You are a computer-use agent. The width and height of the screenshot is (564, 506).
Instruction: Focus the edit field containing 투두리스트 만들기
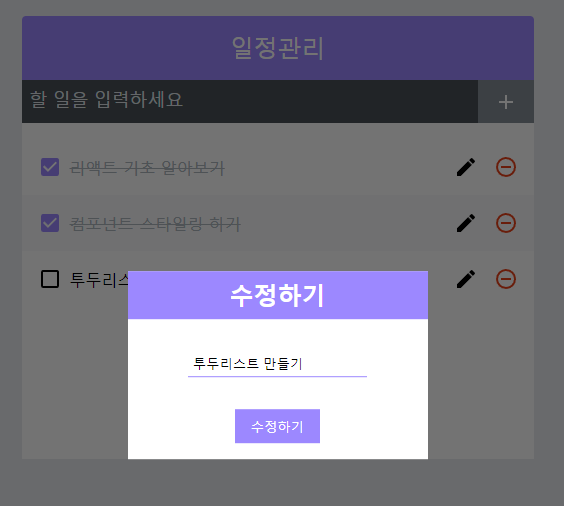(x=277, y=364)
